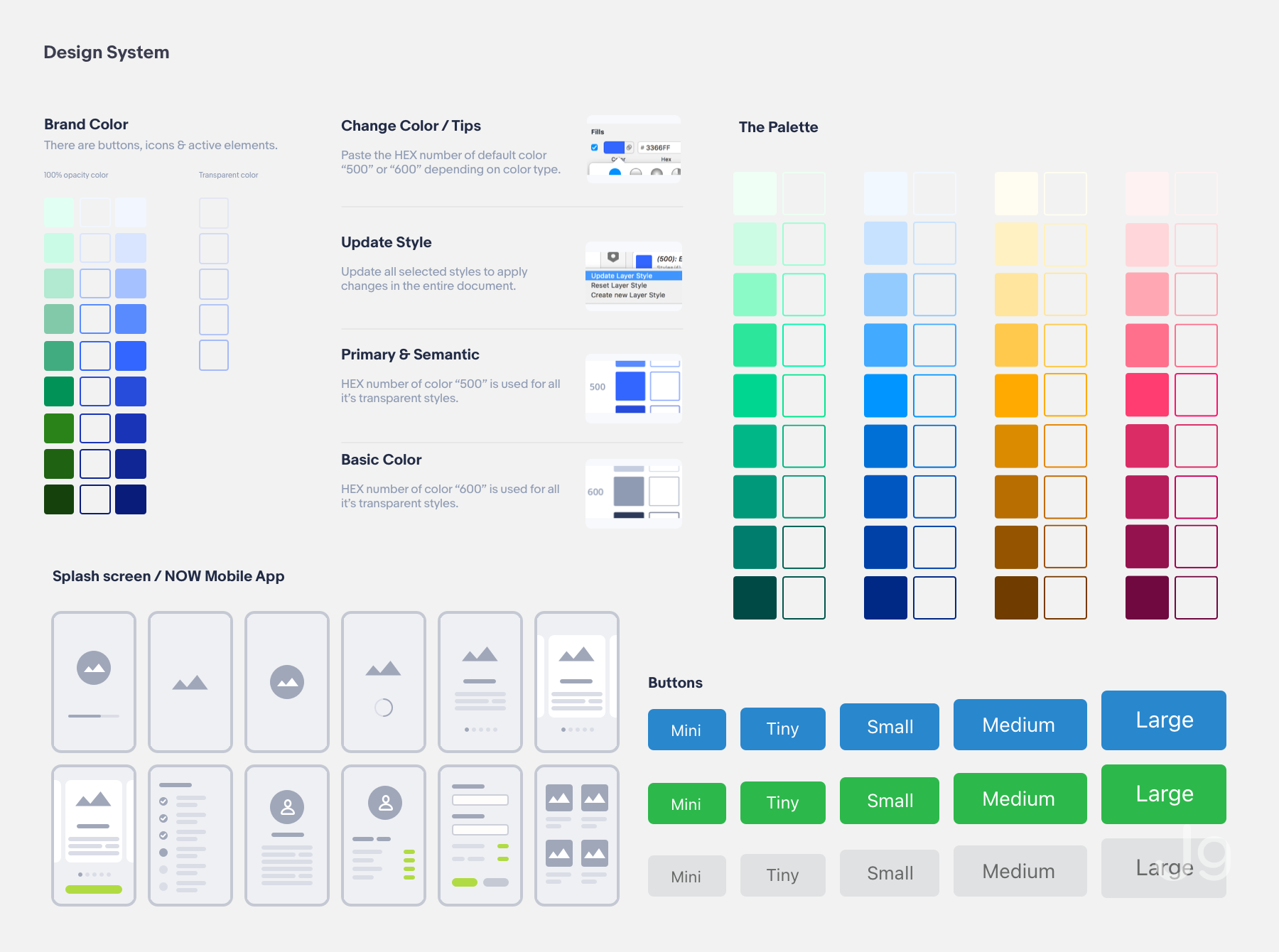Pick the darkest filled green swatch in The Palette
This screenshot has width=1279, height=952.
point(755,597)
